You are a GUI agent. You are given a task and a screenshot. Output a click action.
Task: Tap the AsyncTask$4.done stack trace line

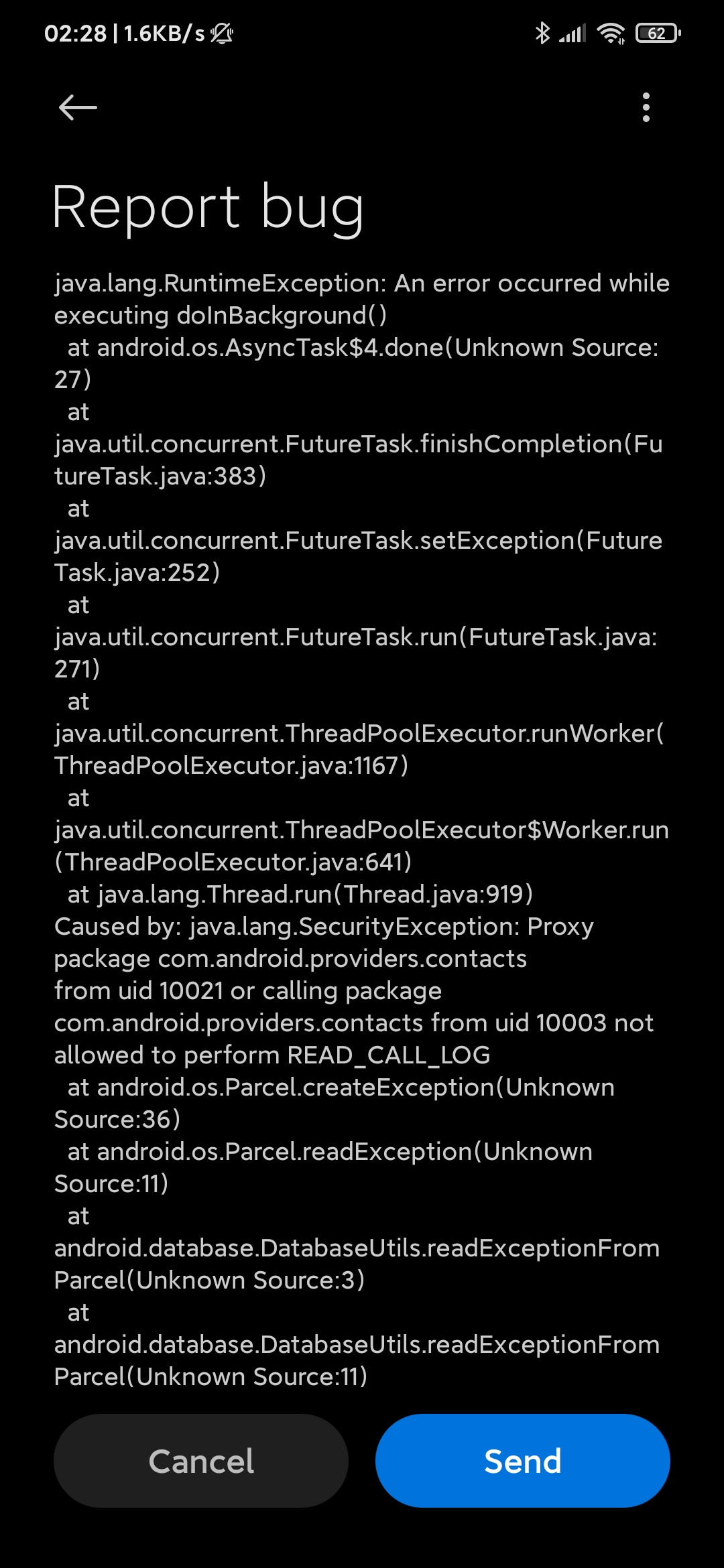[357, 363]
